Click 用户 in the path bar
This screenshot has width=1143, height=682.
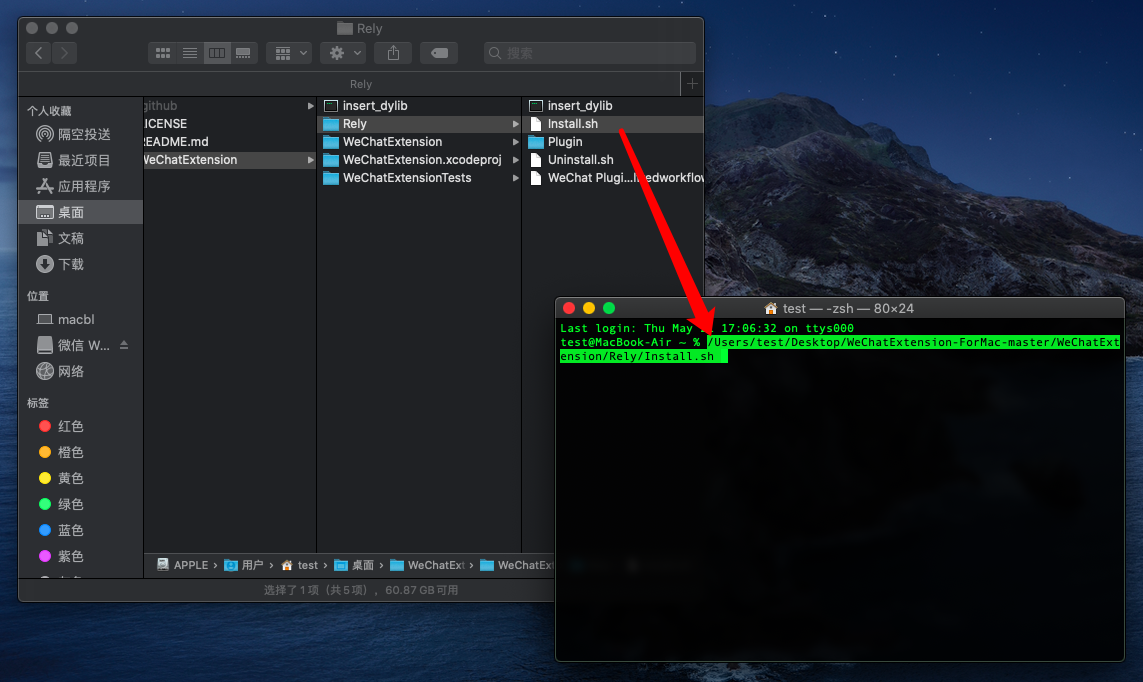243,565
